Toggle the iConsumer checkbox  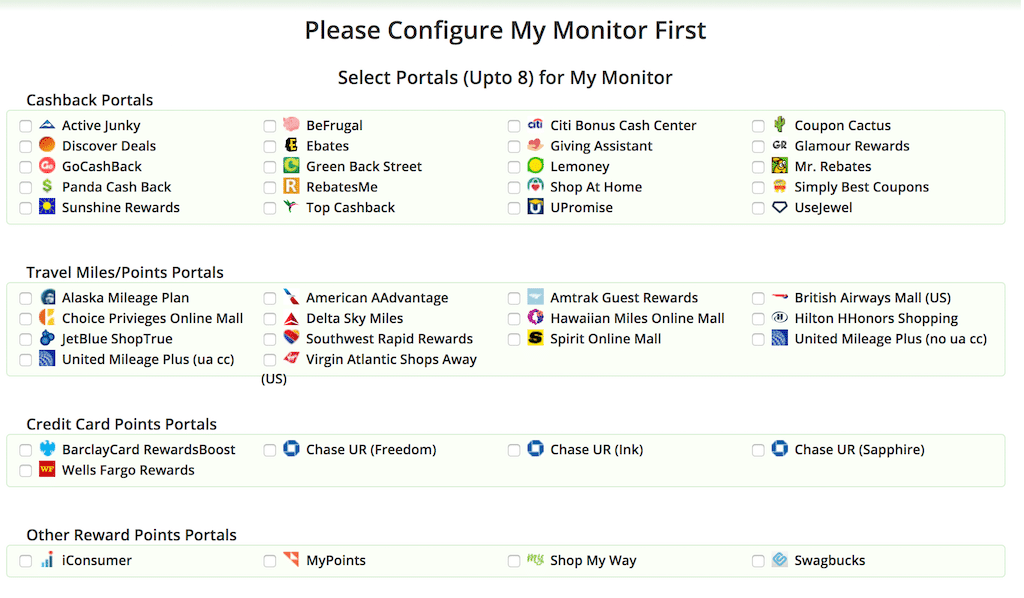tap(26, 561)
